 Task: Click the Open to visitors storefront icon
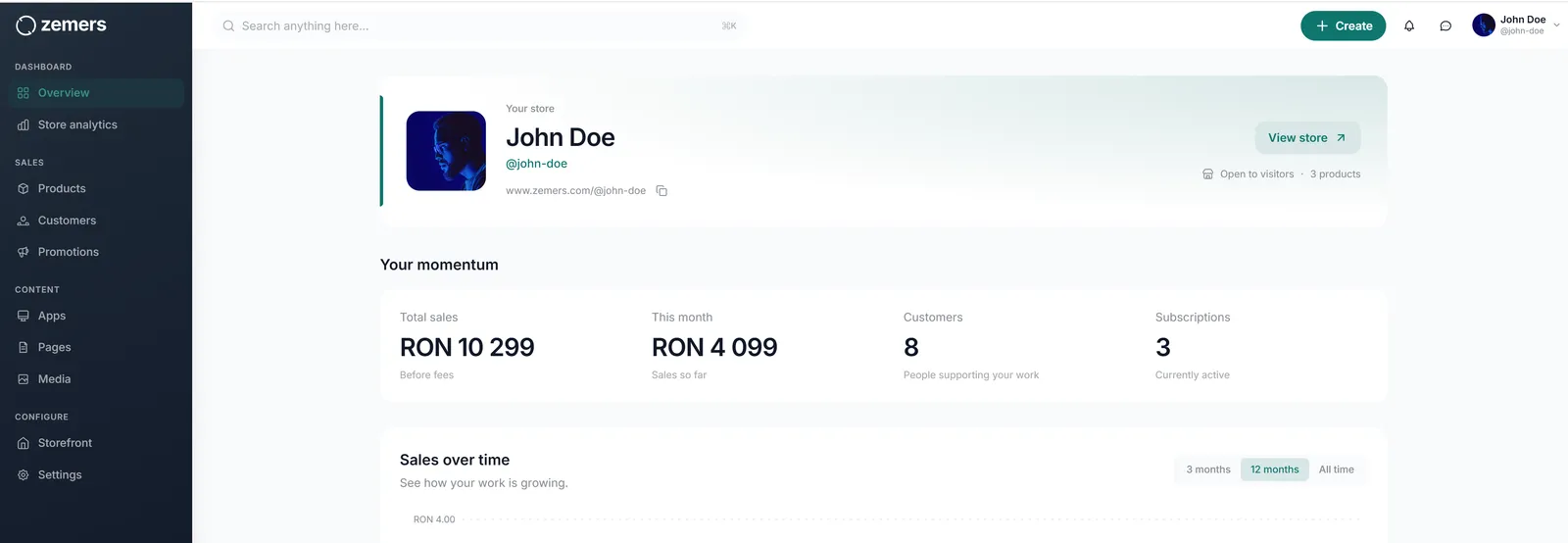coord(1207,174)
